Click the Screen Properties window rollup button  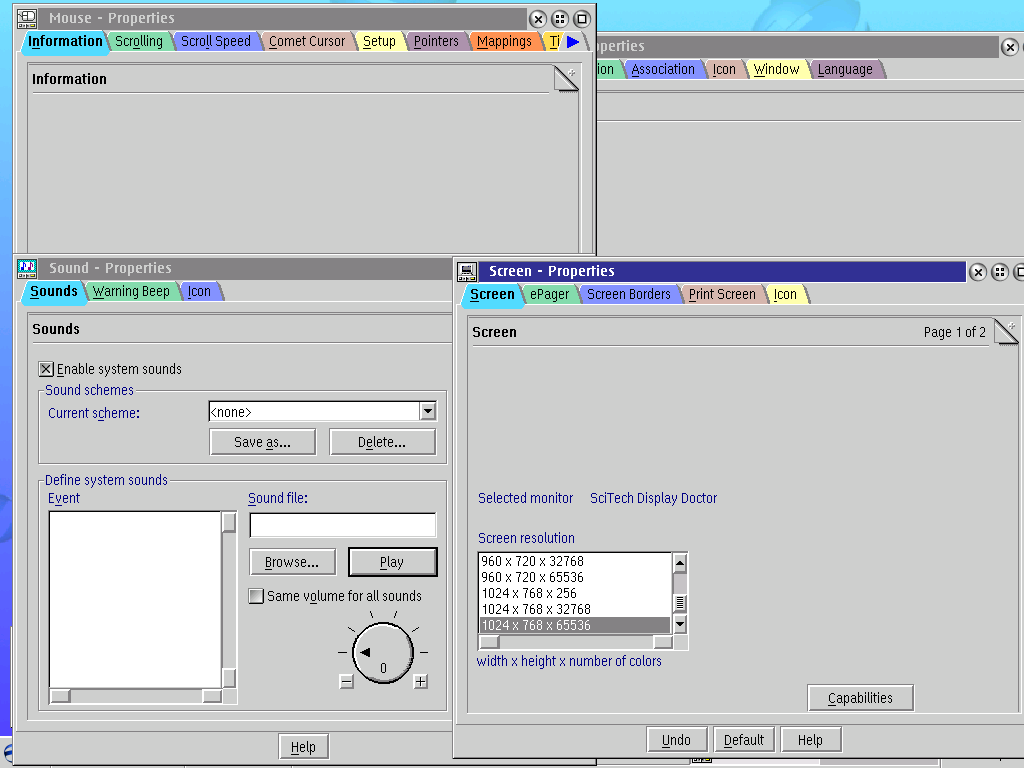point(1000,272)
